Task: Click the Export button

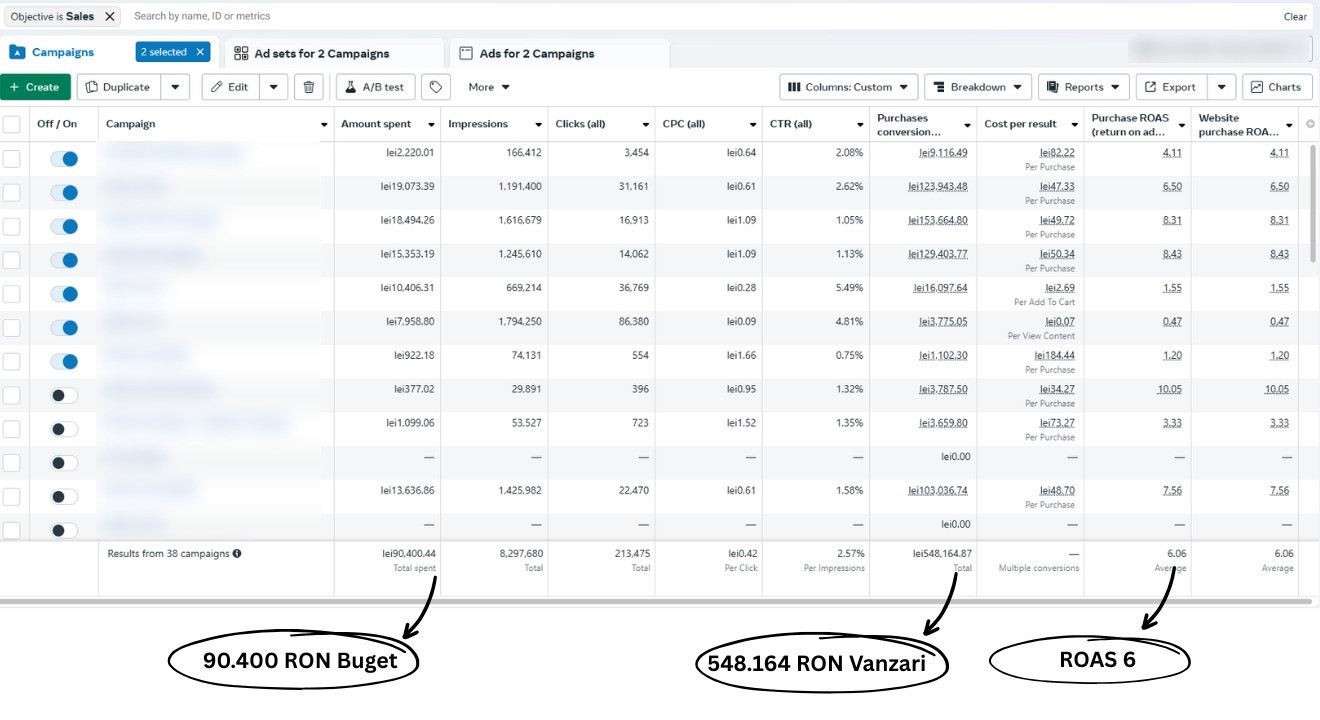Action: click(x=1171, y=87)
